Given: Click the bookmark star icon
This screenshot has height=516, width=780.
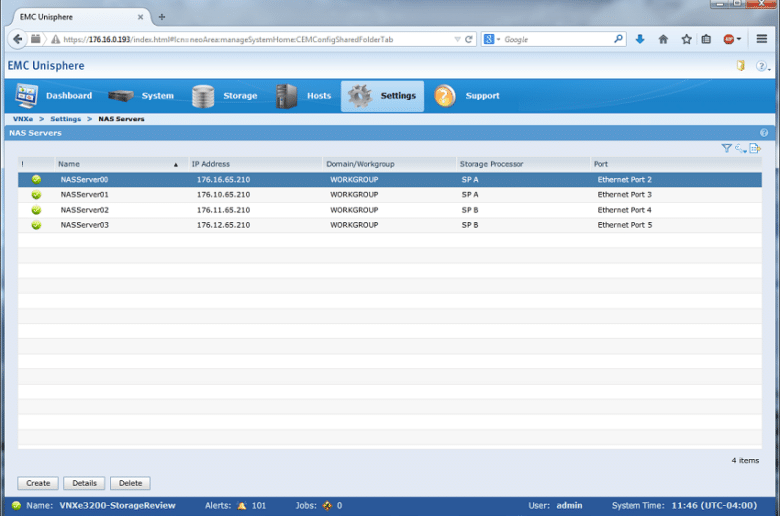Looking at the screenshot, I should [686, 39].
